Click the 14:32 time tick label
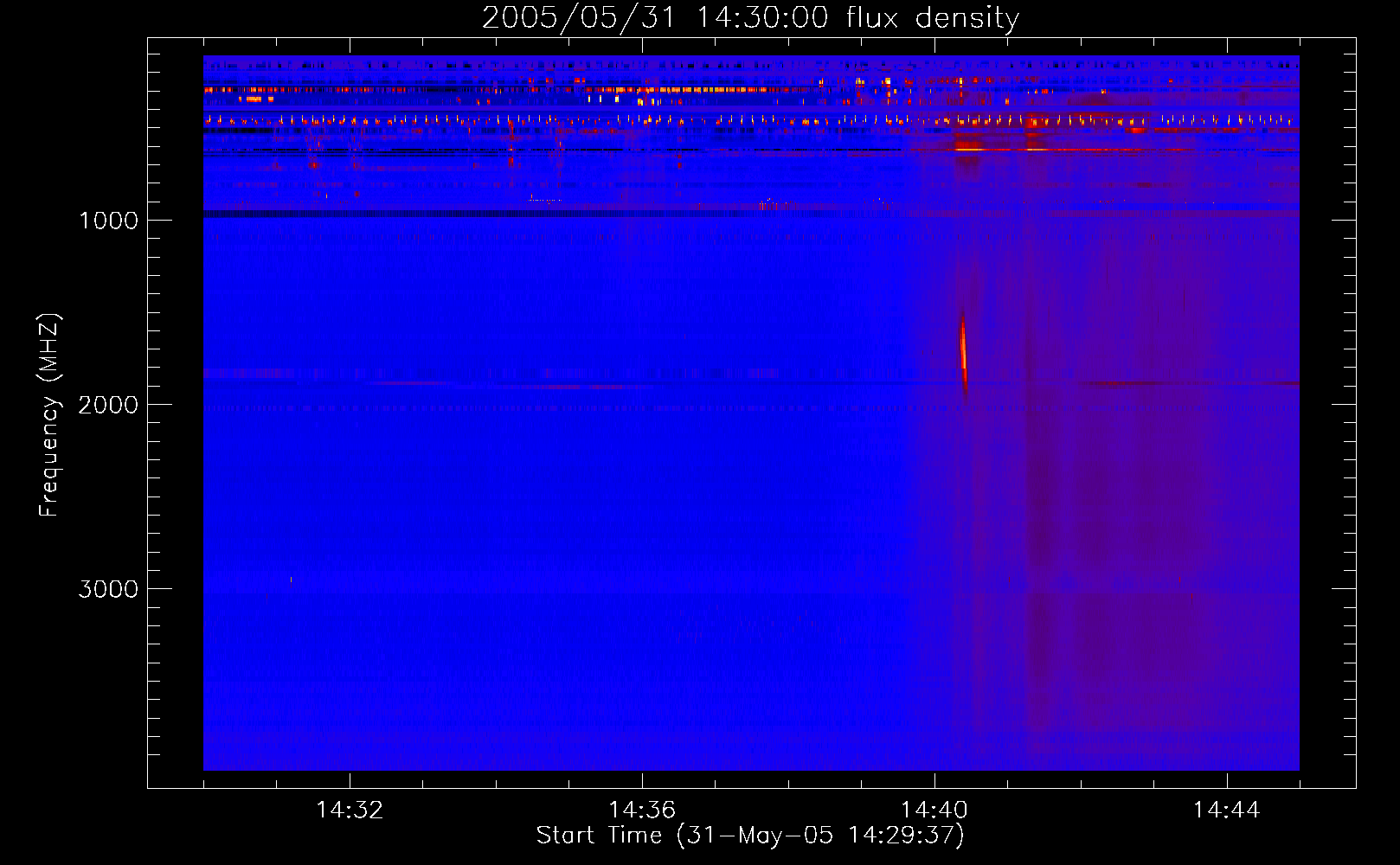1400x865 pixels. coord(350,810)
